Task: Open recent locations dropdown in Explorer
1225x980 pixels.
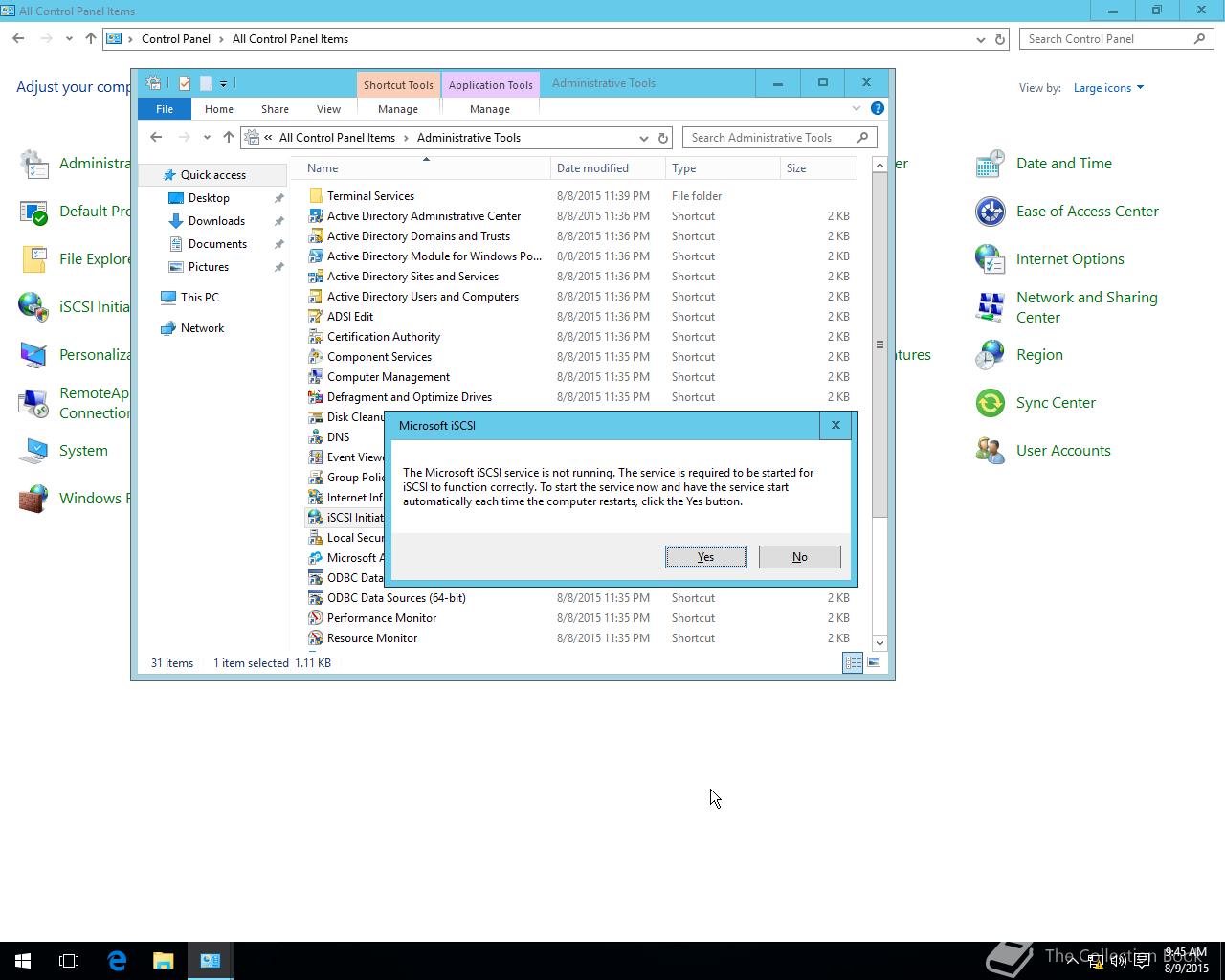Action: (x=207, y=138)
